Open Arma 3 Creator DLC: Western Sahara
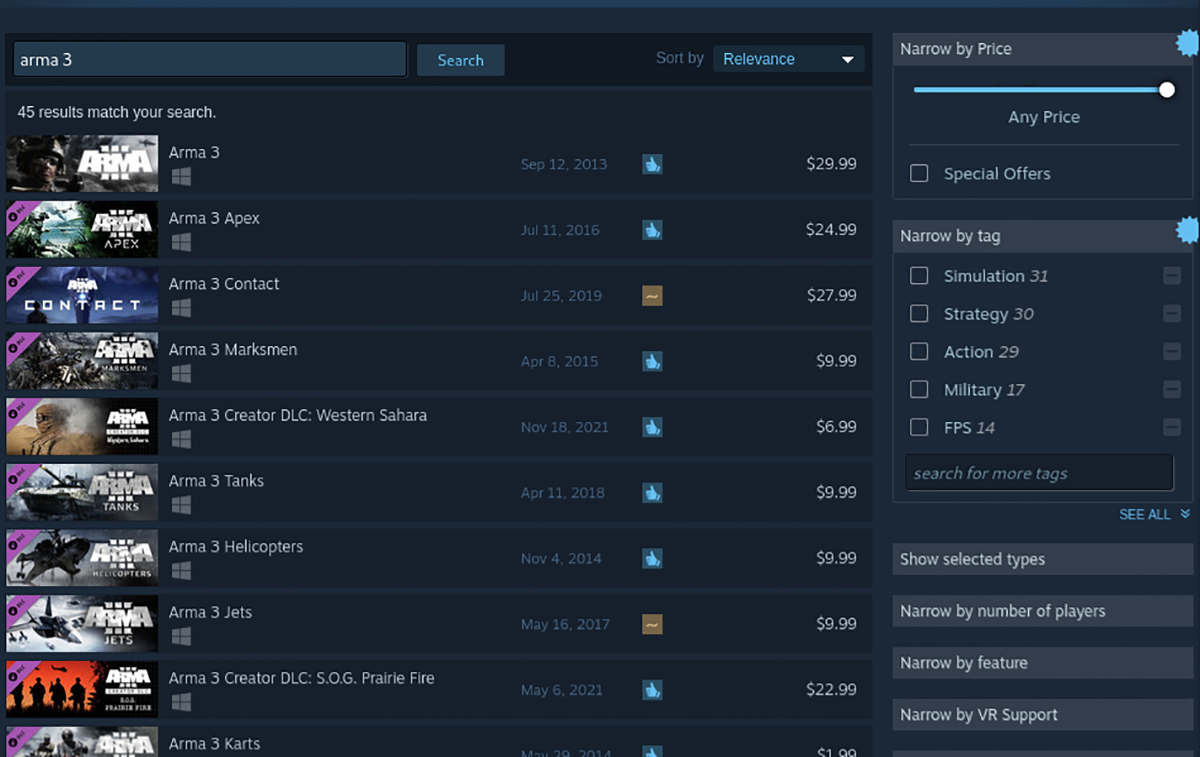This screenshot has width=1200, height=757. (x=438, y=427)
